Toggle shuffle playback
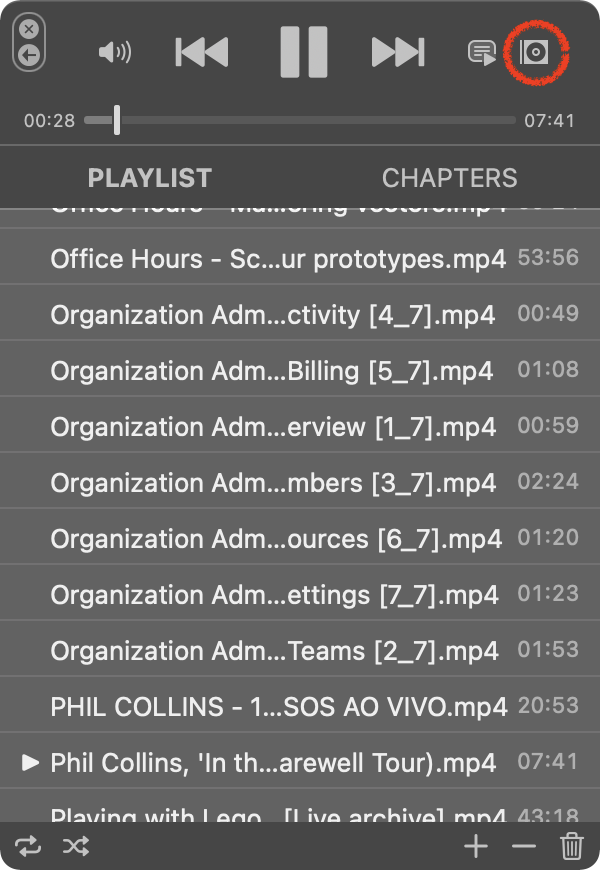 pyautogui.click(x=76, y=846)
